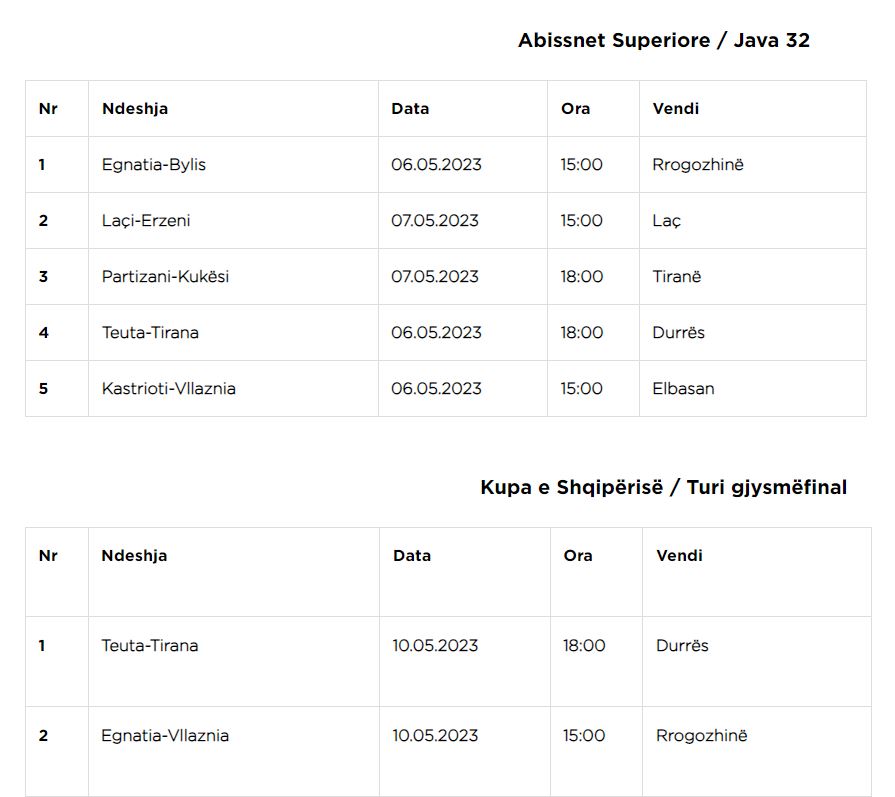Click the 07.05.2023 date for Laçi-Erzeni
This screenshot has width=895, height=797.
[435, 220]
